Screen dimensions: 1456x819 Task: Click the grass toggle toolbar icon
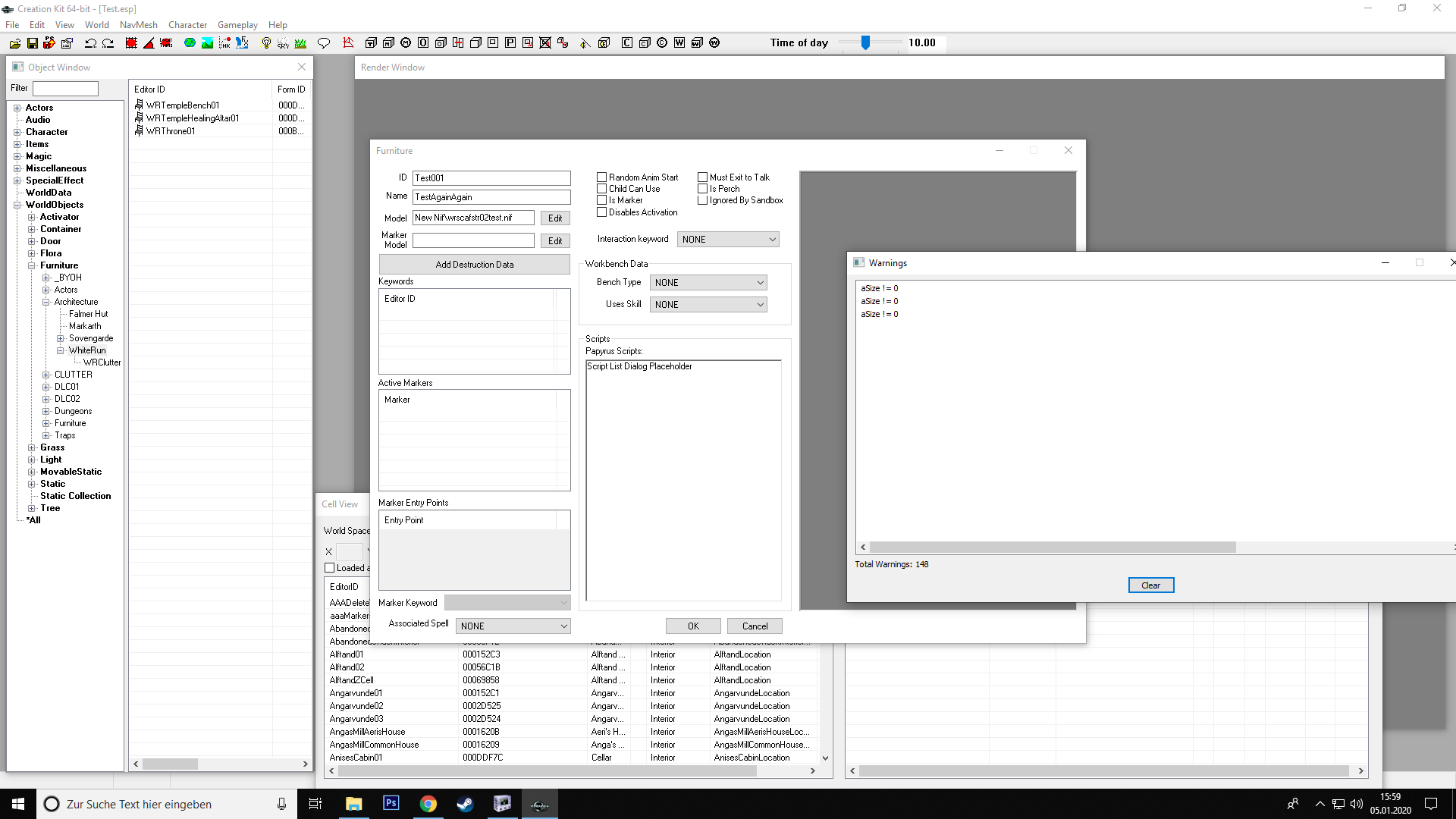[301, 43]
